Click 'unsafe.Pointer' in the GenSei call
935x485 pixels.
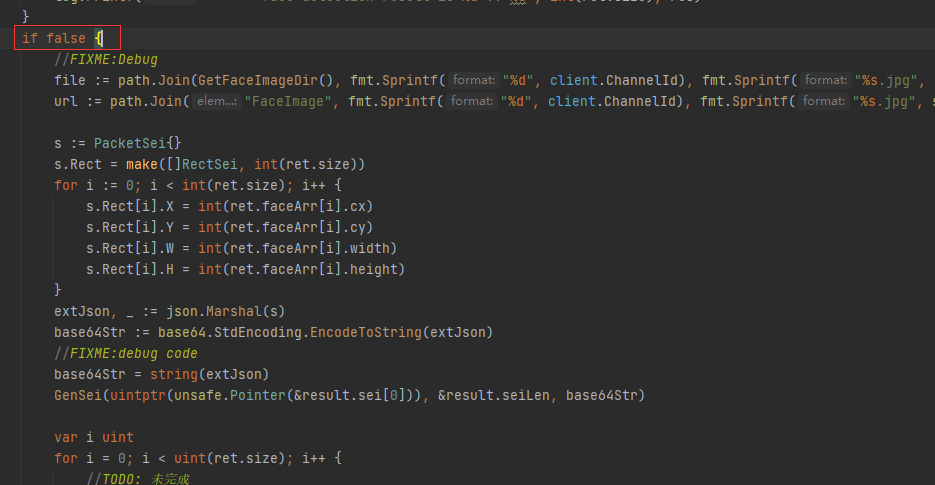tap(230, 396)
